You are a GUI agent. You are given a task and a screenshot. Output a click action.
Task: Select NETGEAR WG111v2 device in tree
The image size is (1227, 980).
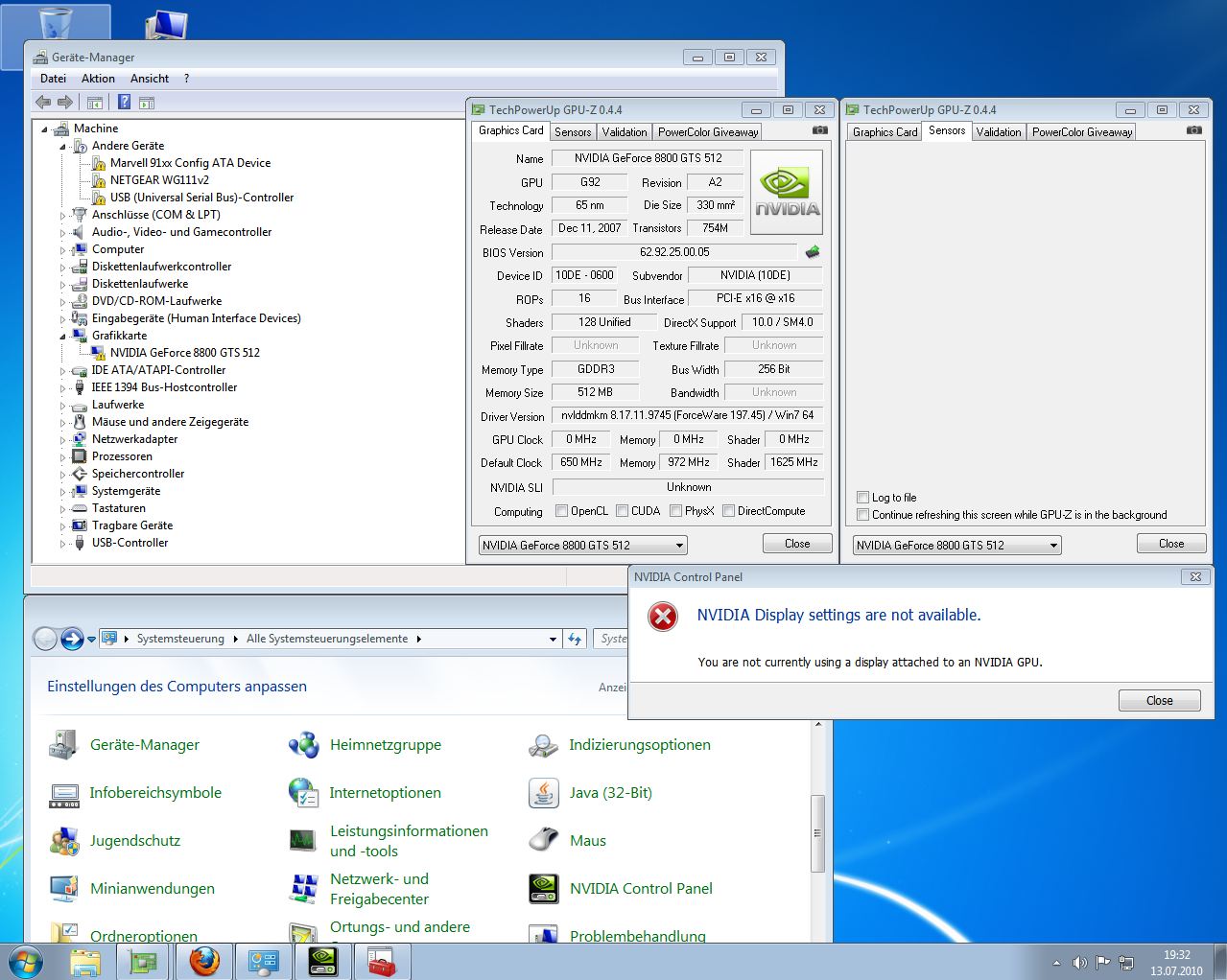(x=159, y=180)
